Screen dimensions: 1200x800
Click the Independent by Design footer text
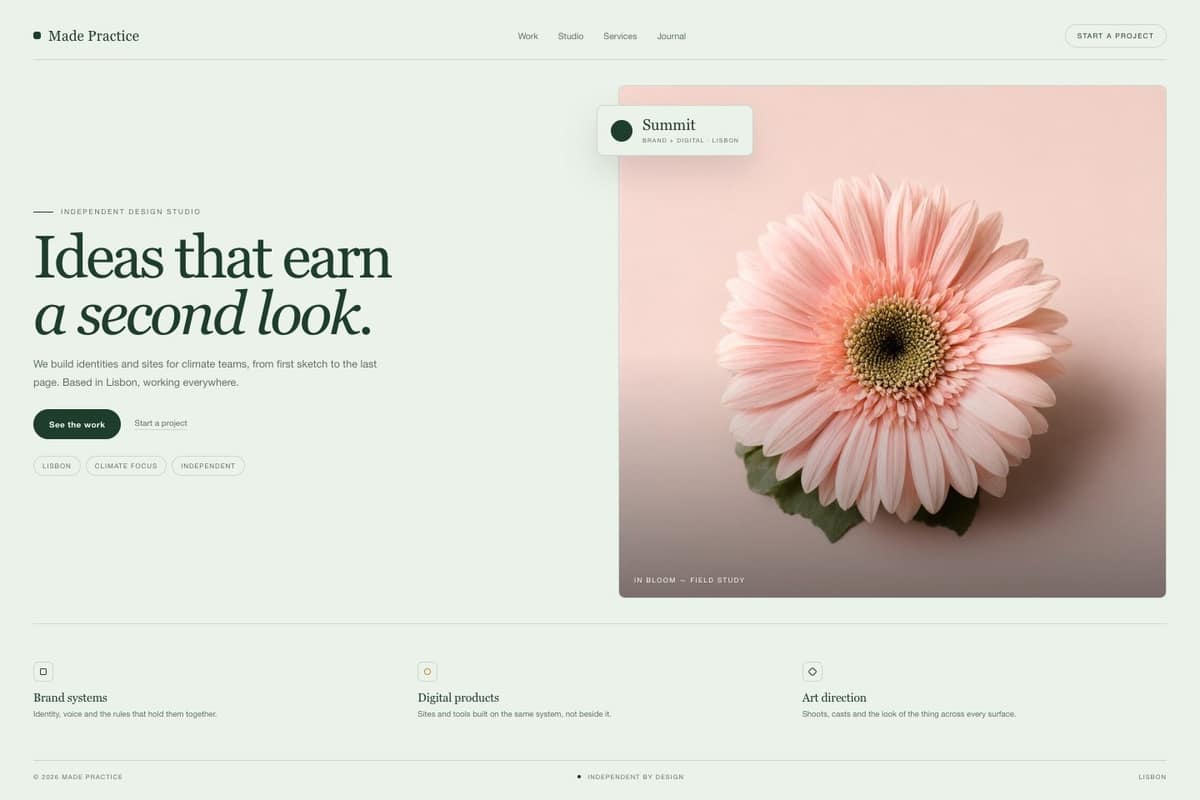pyautogui.click(x=635, y=777)
